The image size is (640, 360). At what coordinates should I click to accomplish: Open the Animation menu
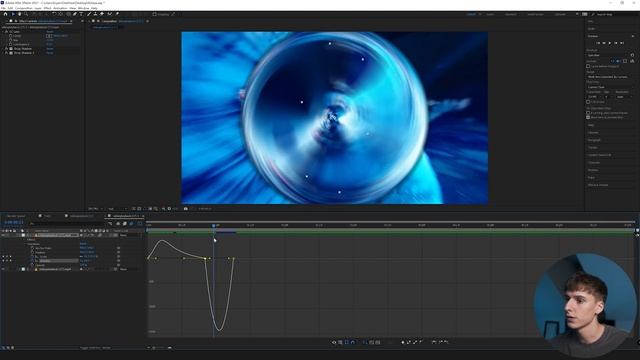tap(60, 8)
